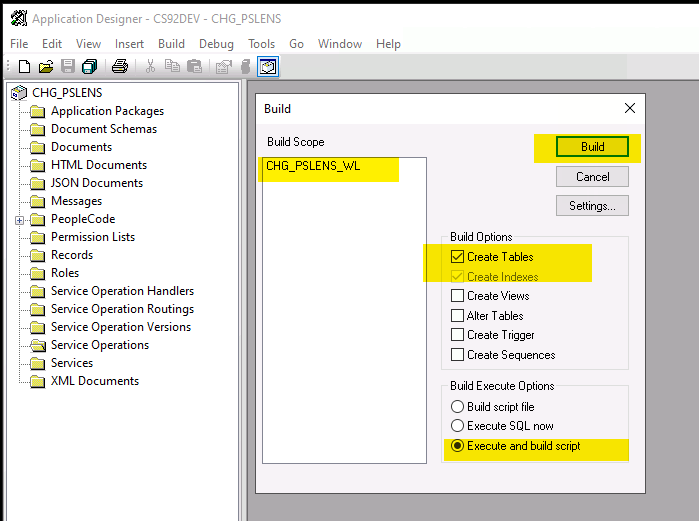Toggle the Create Indexes checkbox

[457, 277]
